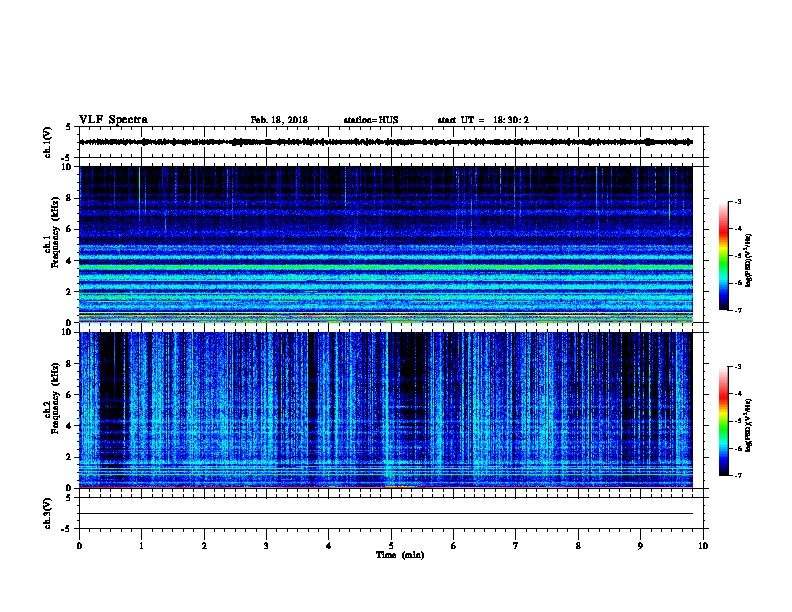Screen dimensions: 792x612
Task: Click the ch.2 spectrogram color scale bar
Action: pos(724,421)
